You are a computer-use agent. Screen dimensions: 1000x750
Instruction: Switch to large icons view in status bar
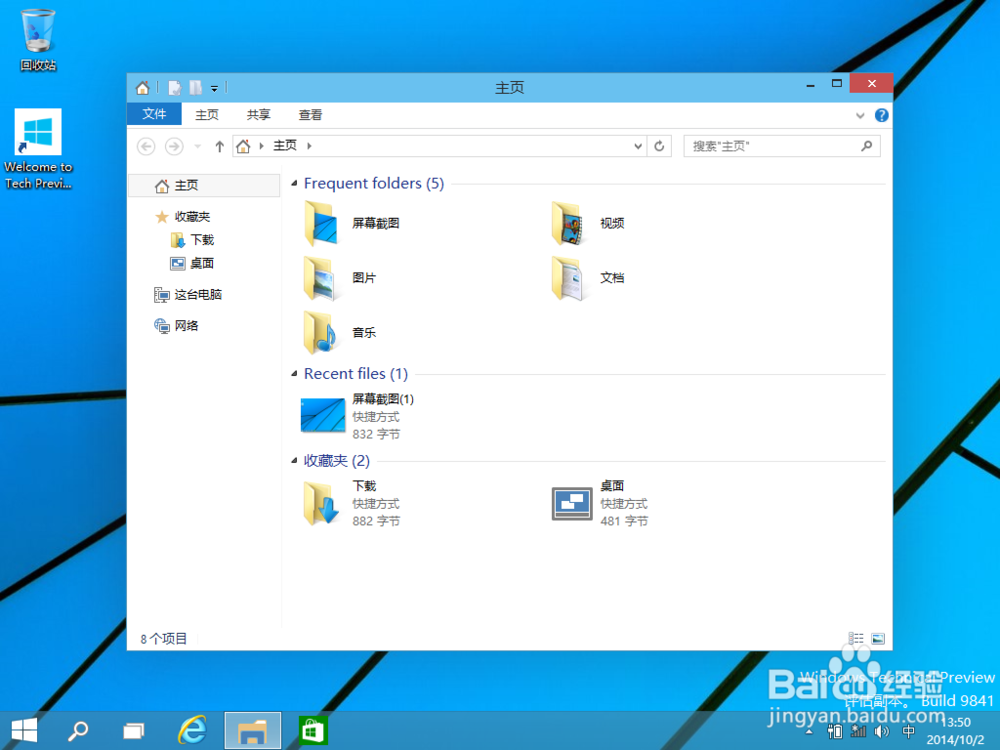[877, 638]
